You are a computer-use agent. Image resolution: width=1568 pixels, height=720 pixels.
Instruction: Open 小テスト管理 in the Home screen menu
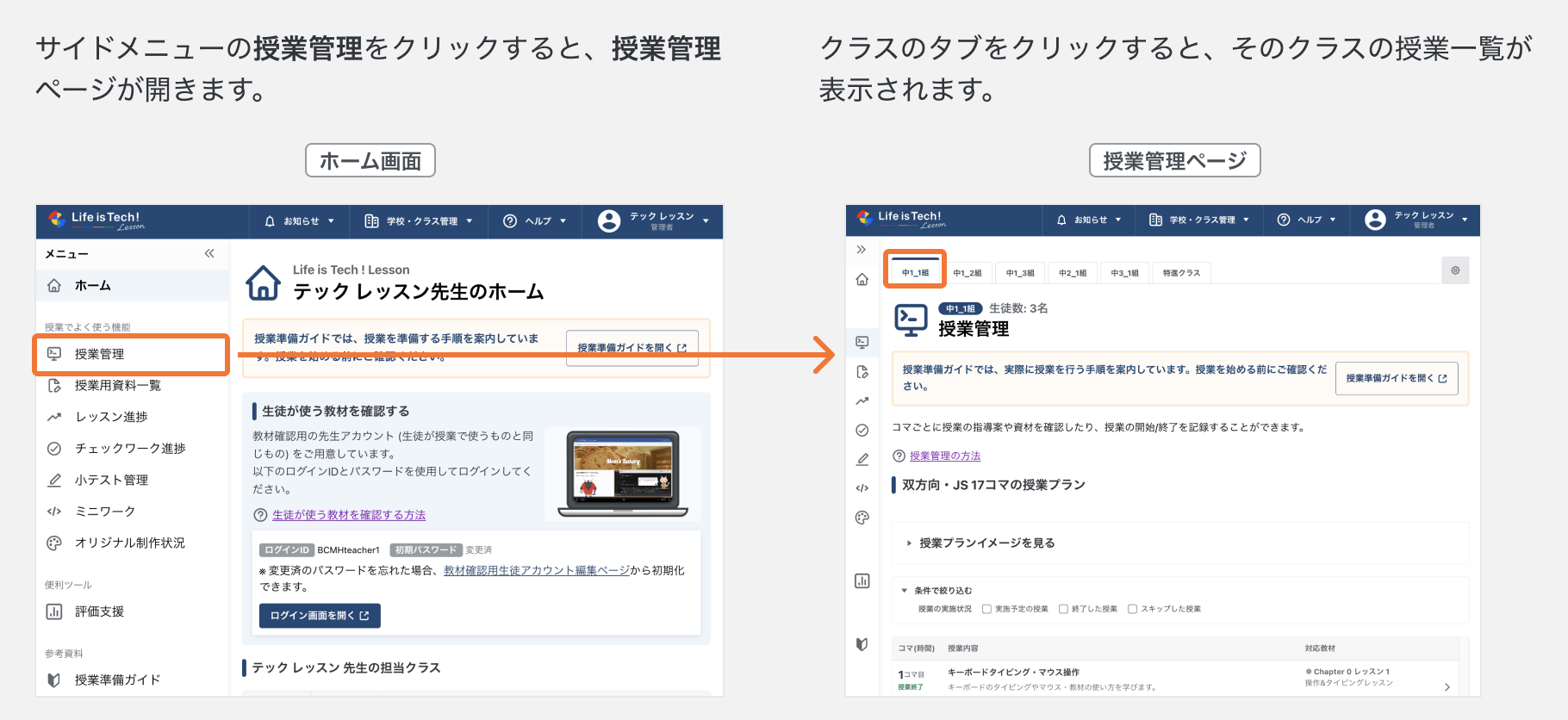click(111, 480)
